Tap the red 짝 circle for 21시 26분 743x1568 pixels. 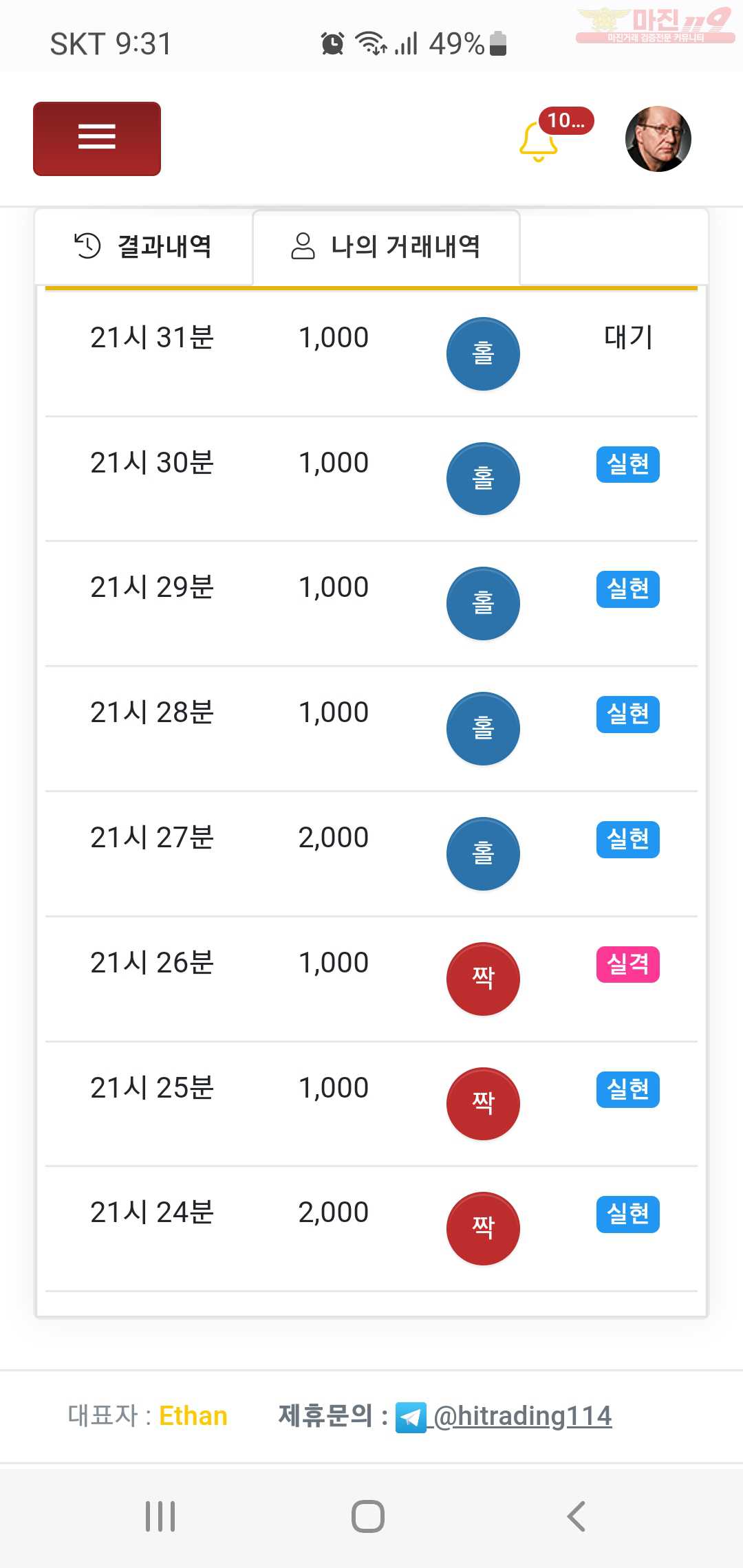[x=483, y=978]
